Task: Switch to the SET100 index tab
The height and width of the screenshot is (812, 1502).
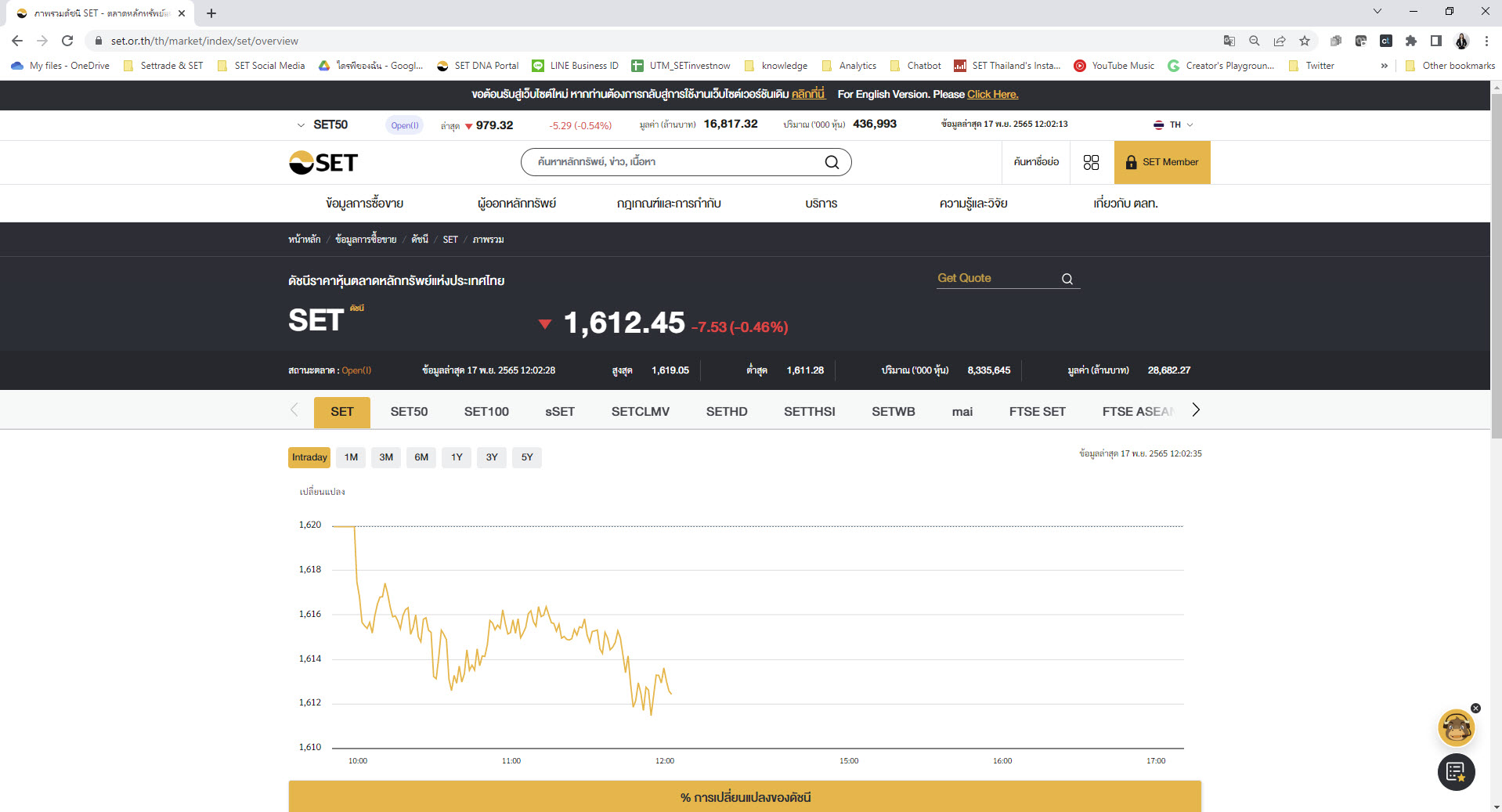Action: [x=486, y=412]
